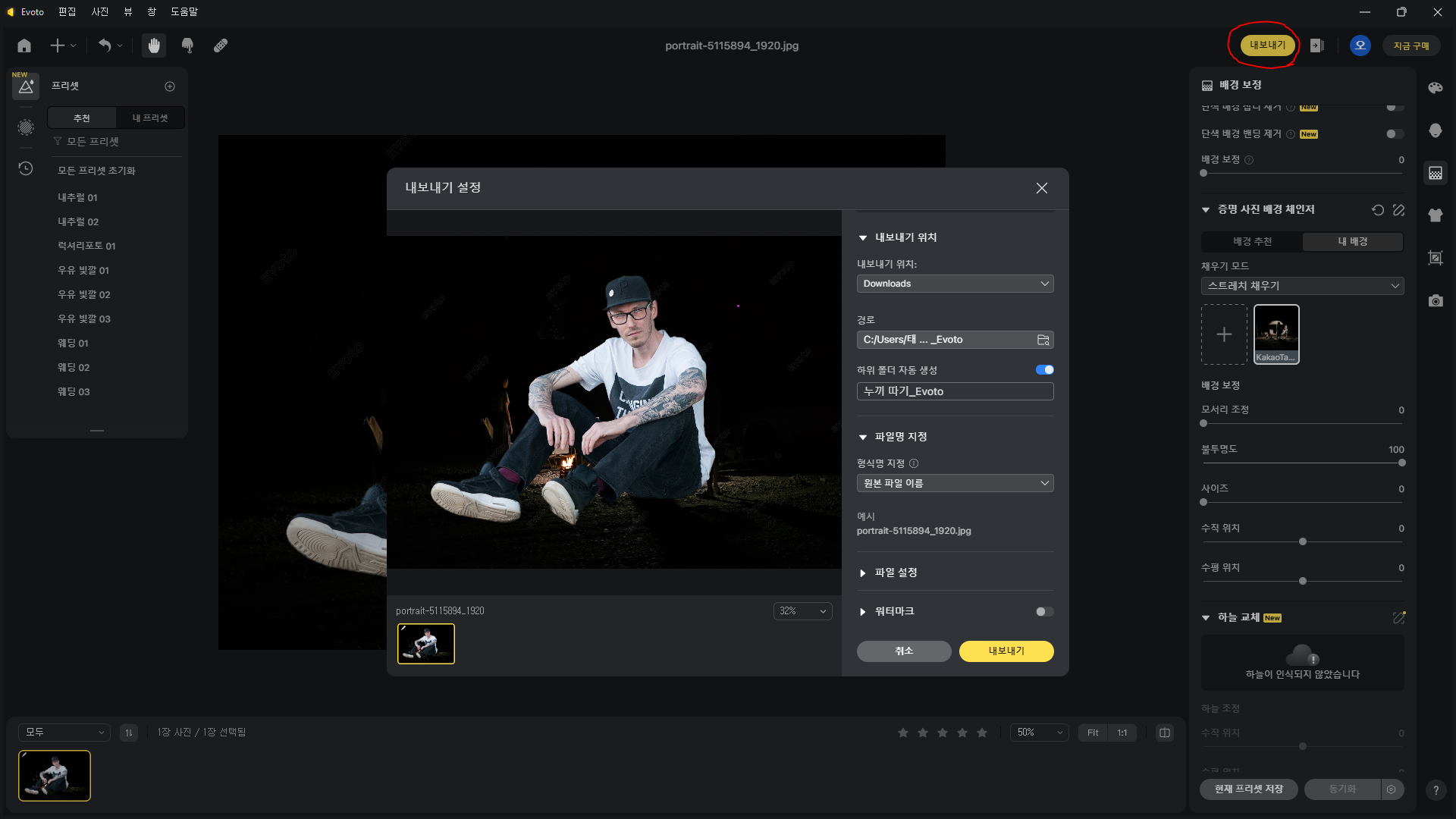Image resolution: width=1456 pixels, height=819 pixels.
Task: Open the 편집 menu
Action: pos(67,12)
